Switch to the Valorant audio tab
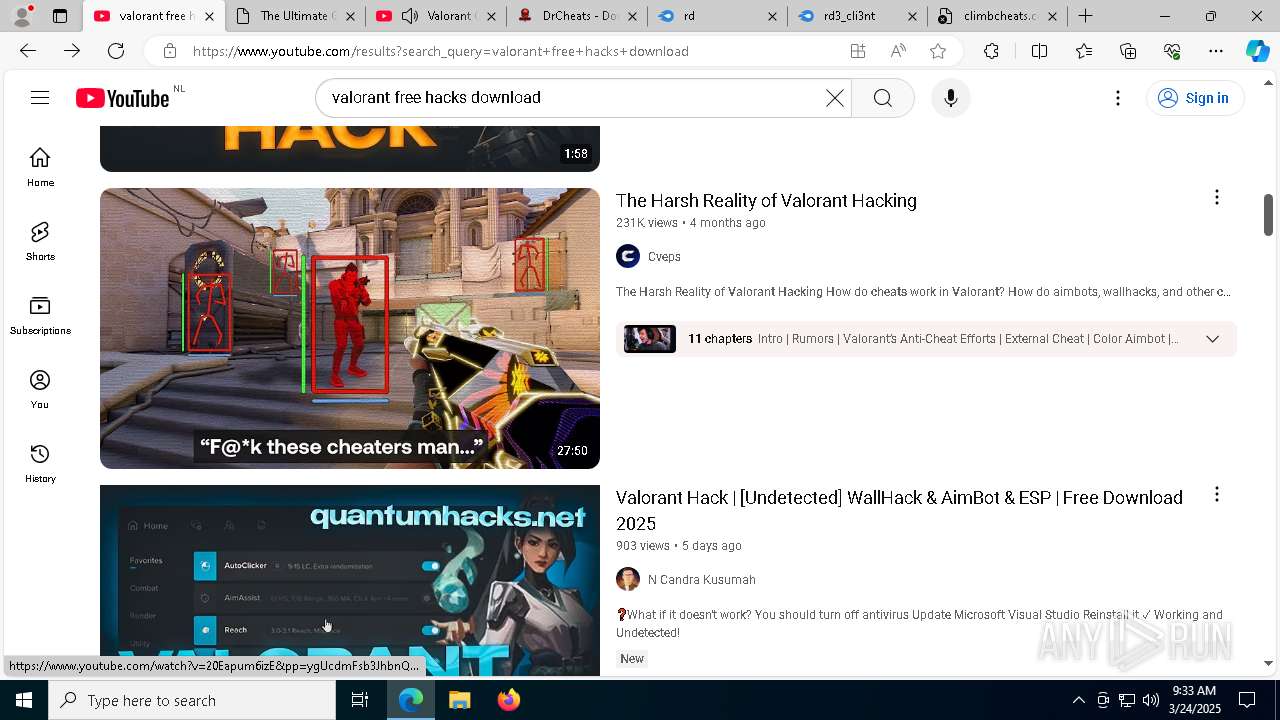 436,16
